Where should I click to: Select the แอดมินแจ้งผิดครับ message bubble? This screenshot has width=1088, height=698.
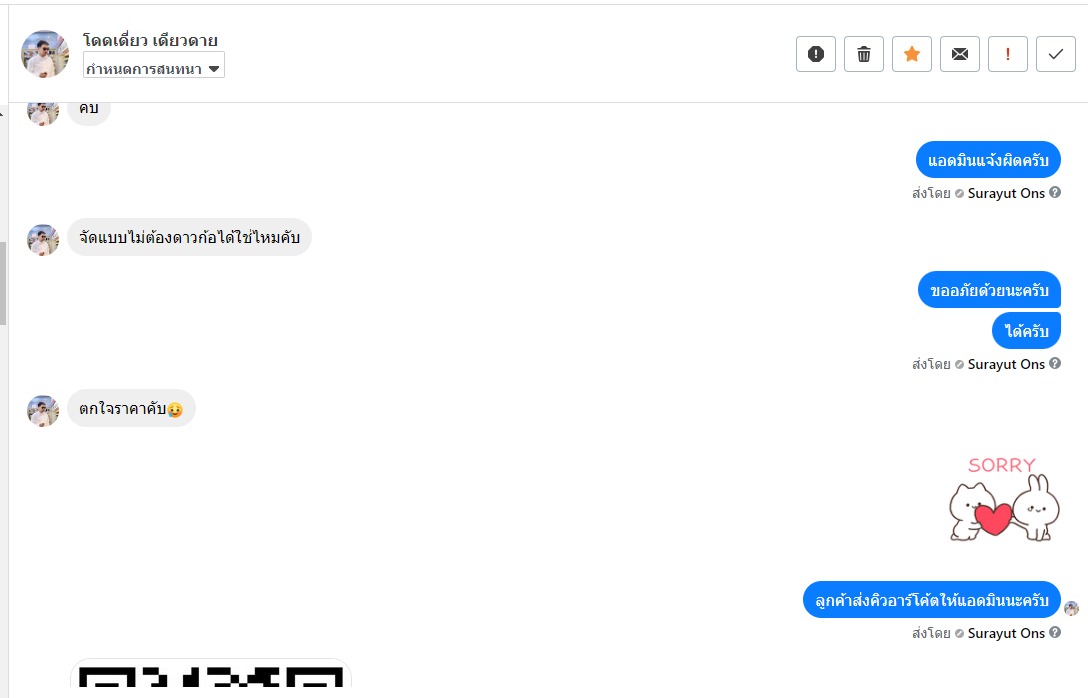coord(988,160)
